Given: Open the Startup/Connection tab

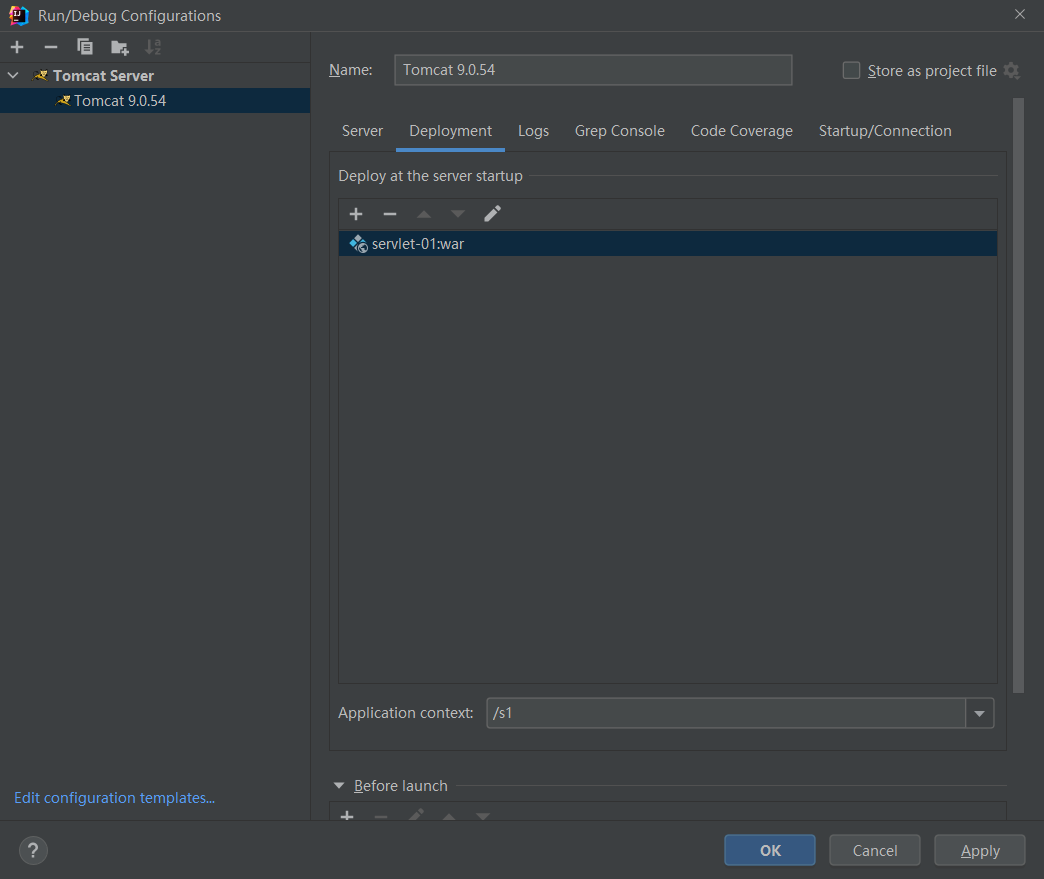Looking at the screenshot, I should tap(884, 131).
